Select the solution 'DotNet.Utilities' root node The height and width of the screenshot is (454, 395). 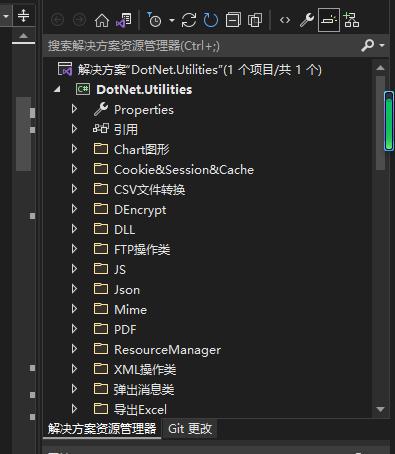[x=200, y=70]
